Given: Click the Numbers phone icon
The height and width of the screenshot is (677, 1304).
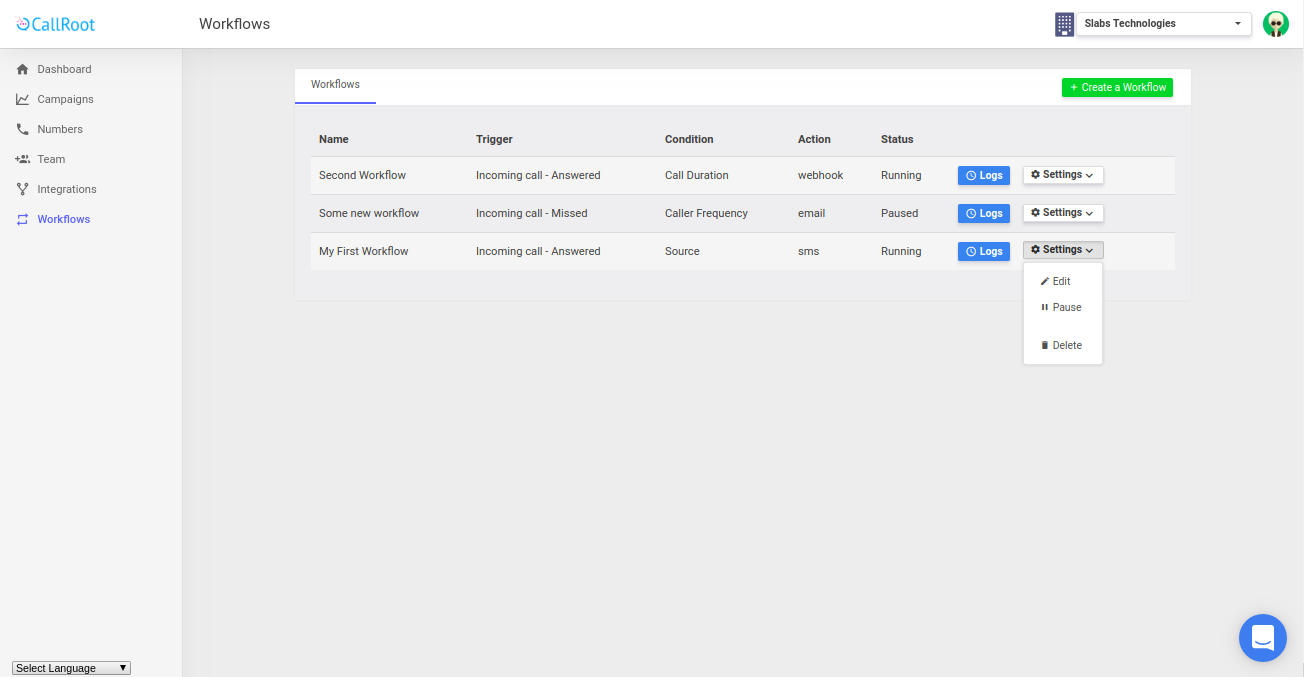Looking at the screenshot, I should [21, 129].
